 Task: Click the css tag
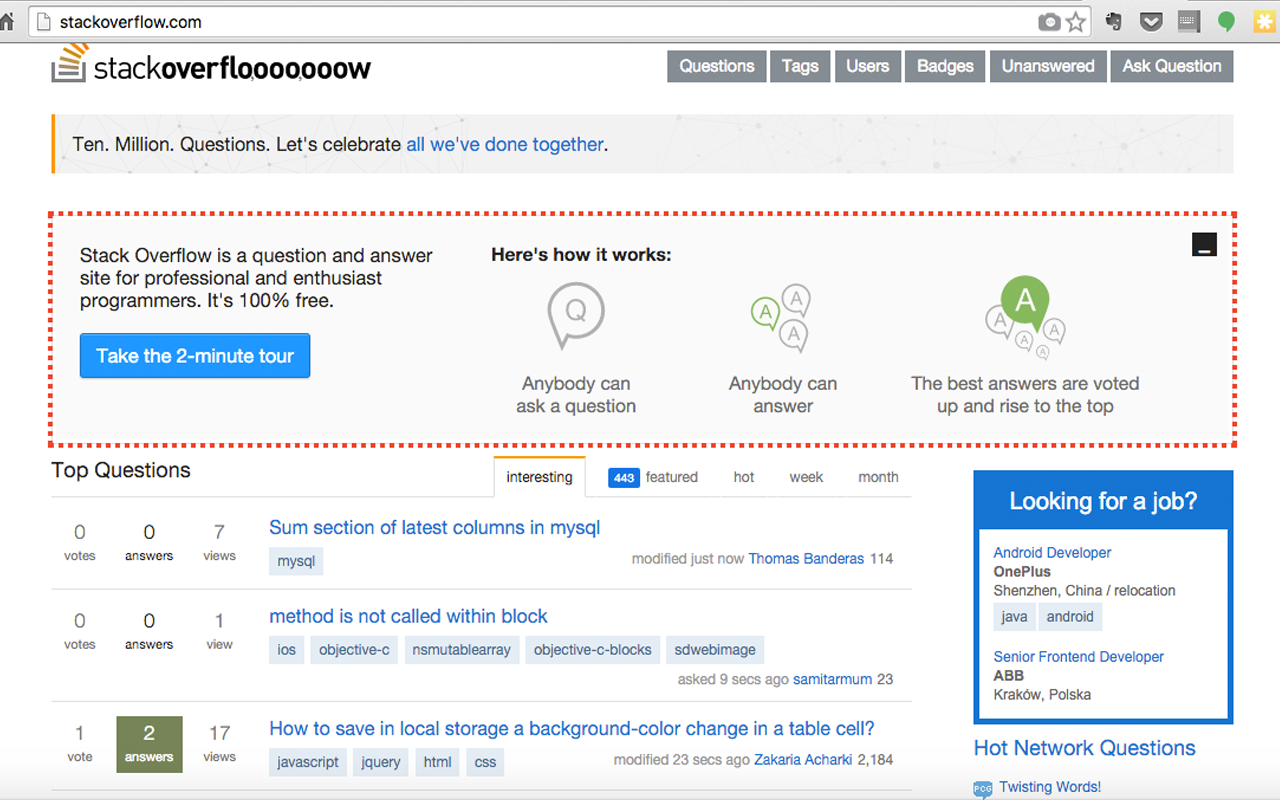[486, 762]
